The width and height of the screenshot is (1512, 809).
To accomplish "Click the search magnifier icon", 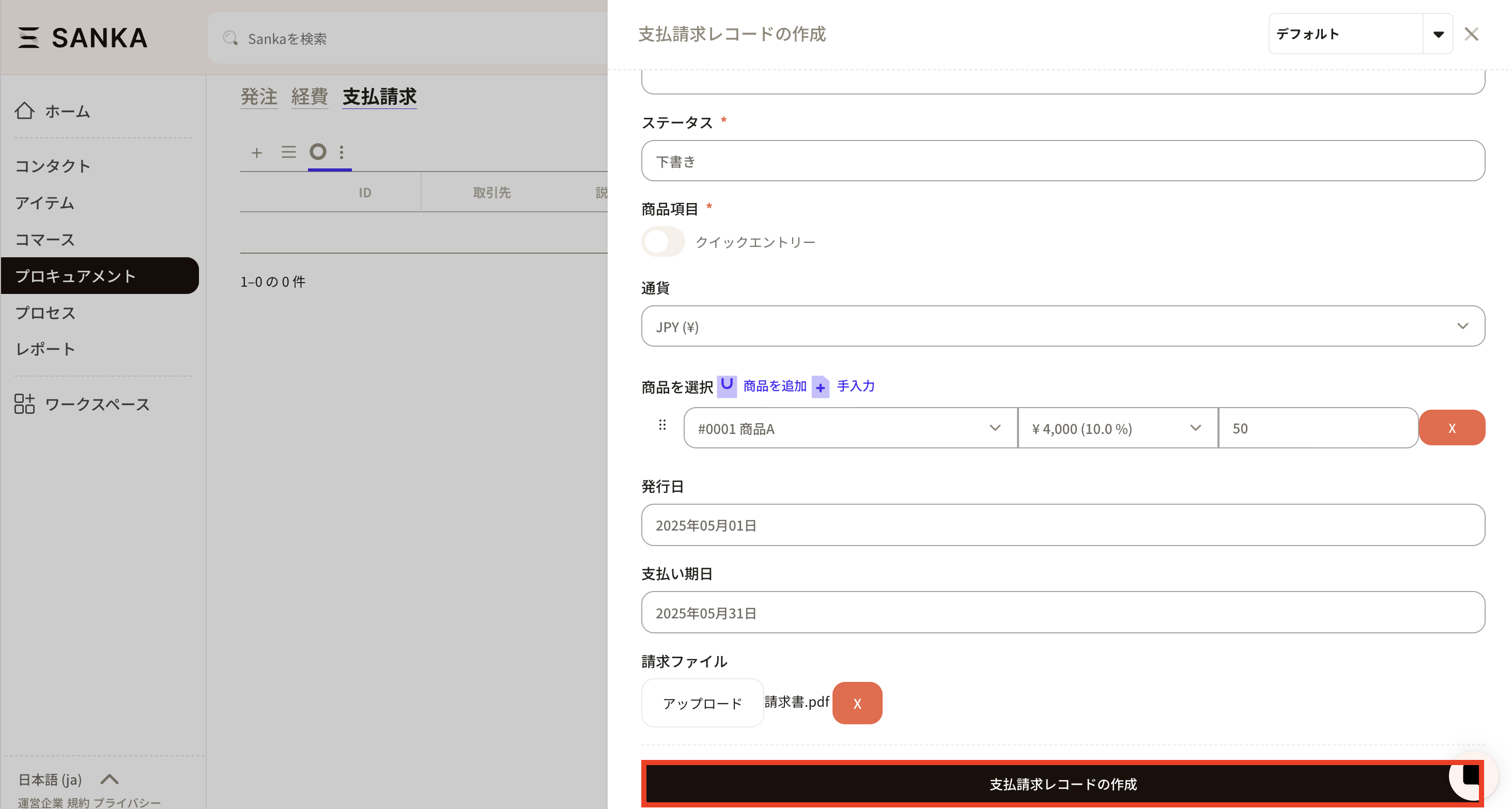I will coord(230,39).
